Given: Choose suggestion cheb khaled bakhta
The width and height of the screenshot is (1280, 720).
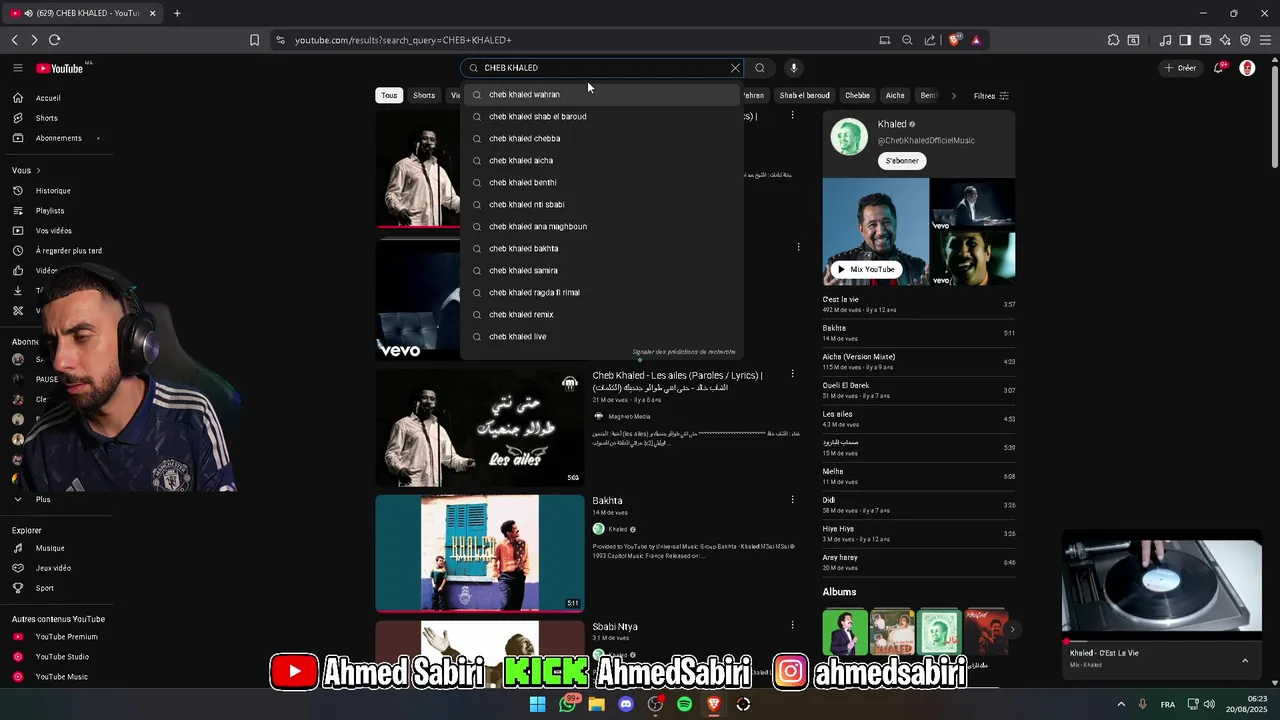Looking at the screenshot, I should point(602,248).
